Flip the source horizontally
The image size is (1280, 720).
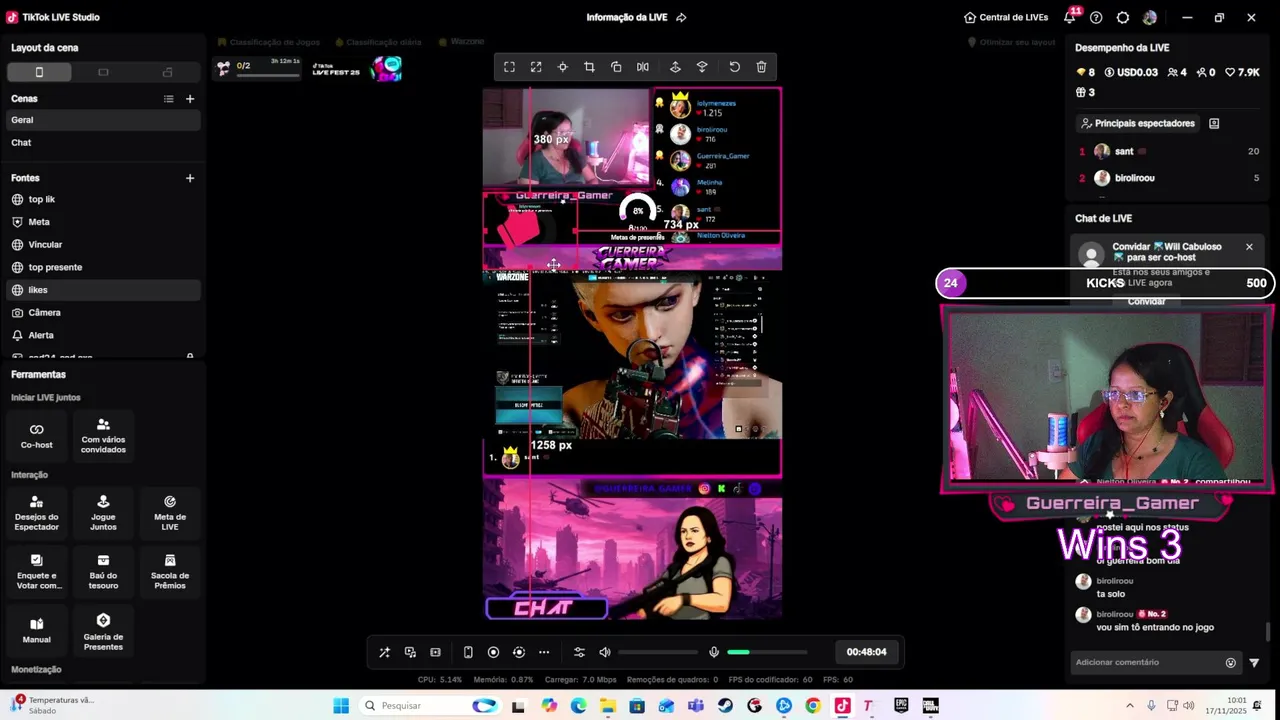[643, 67]
